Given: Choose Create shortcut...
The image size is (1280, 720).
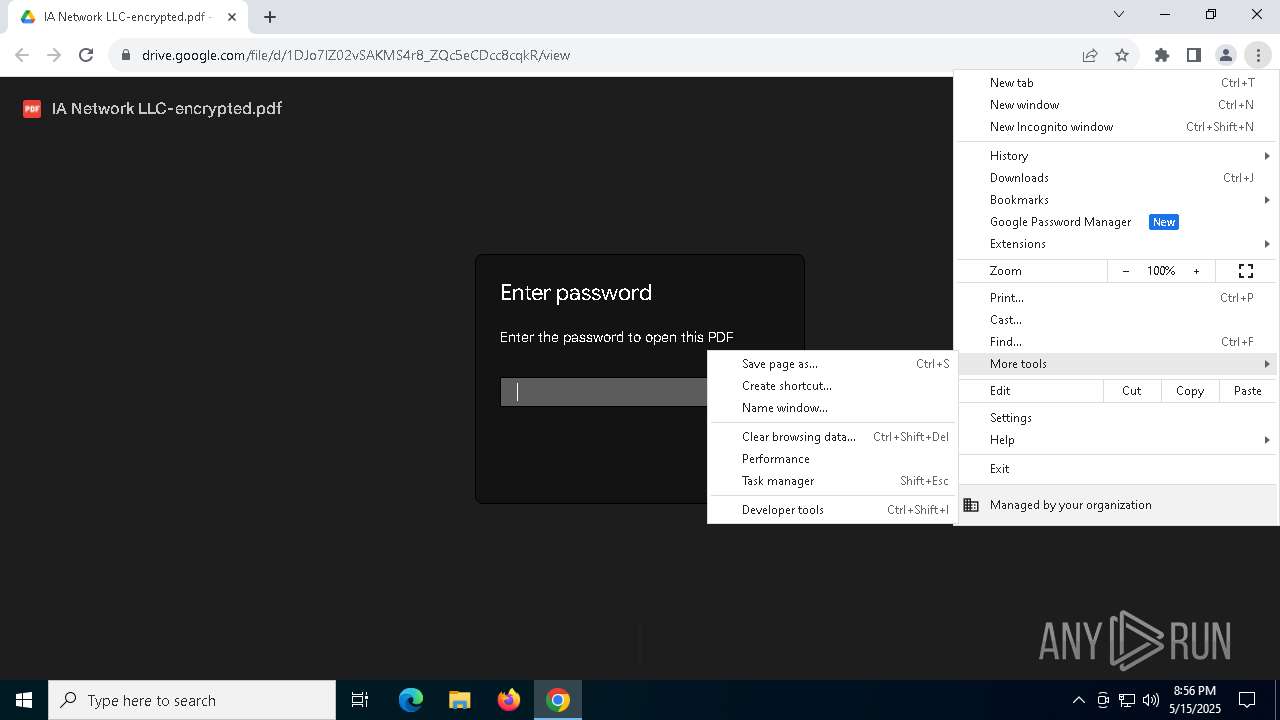Looking at the screenshot, I should click(x=832, y=386).
